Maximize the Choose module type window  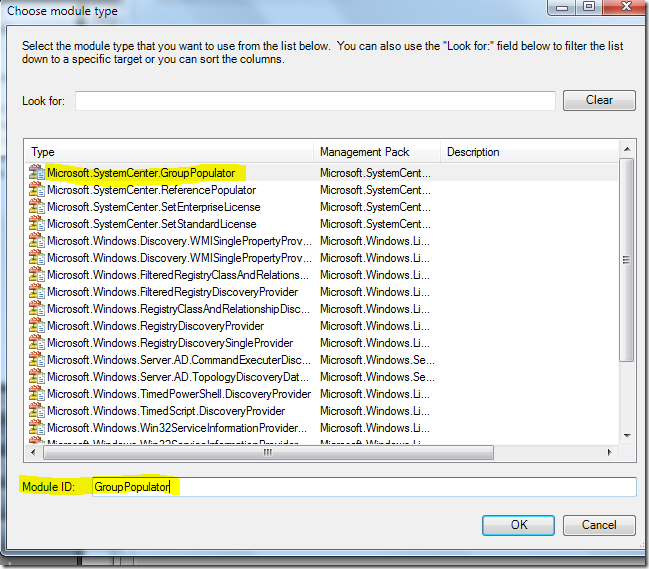pyautogui.click(x=589, y=7)
